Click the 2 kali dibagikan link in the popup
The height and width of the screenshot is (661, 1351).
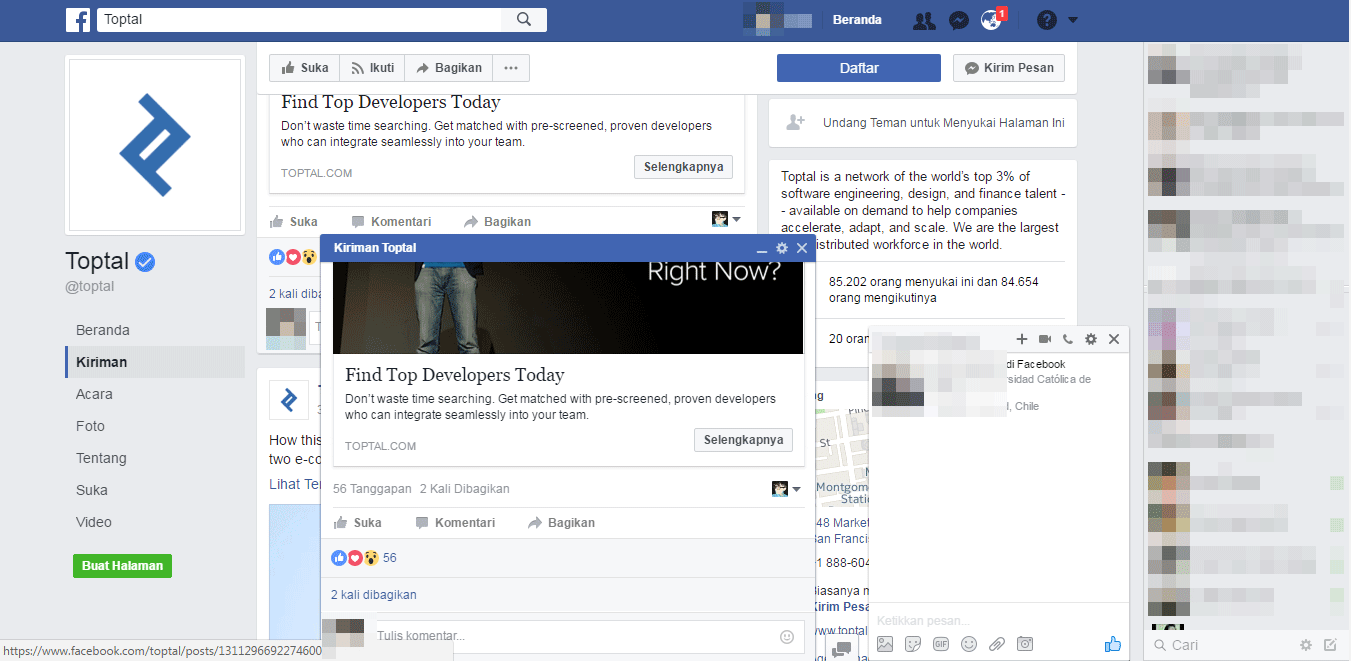pyautogui.click(x=374, y=595)
